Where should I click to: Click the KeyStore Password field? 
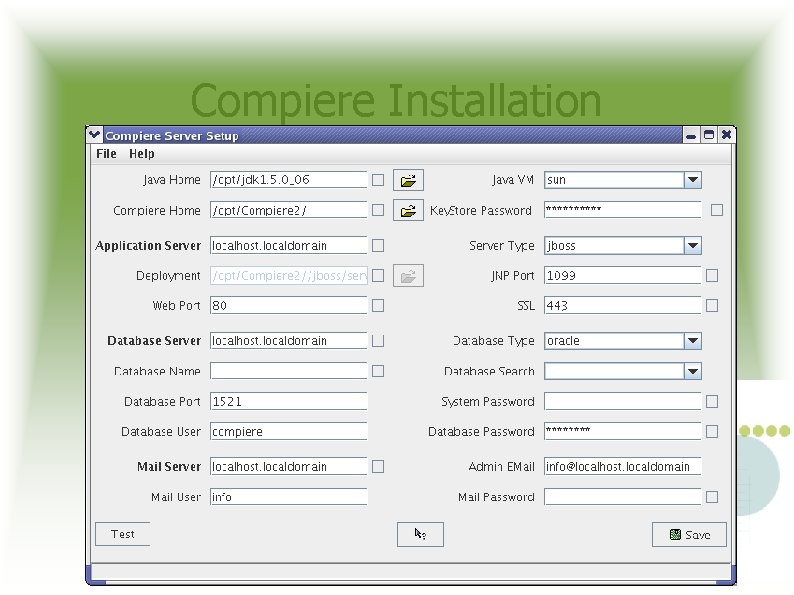(x=623, y=210)
